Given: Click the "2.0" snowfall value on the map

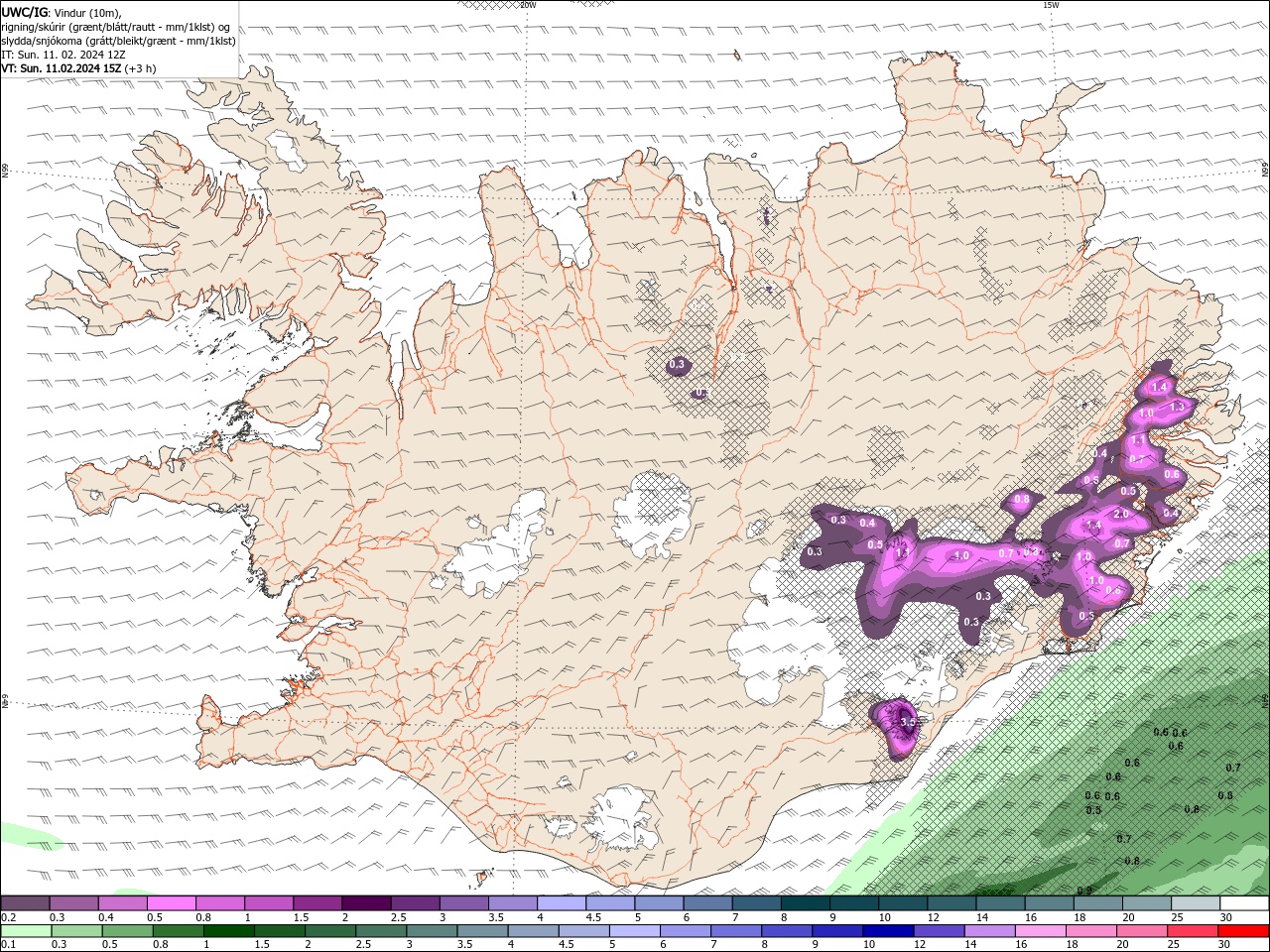Looking at the screenshot, I should point(1121,515).
